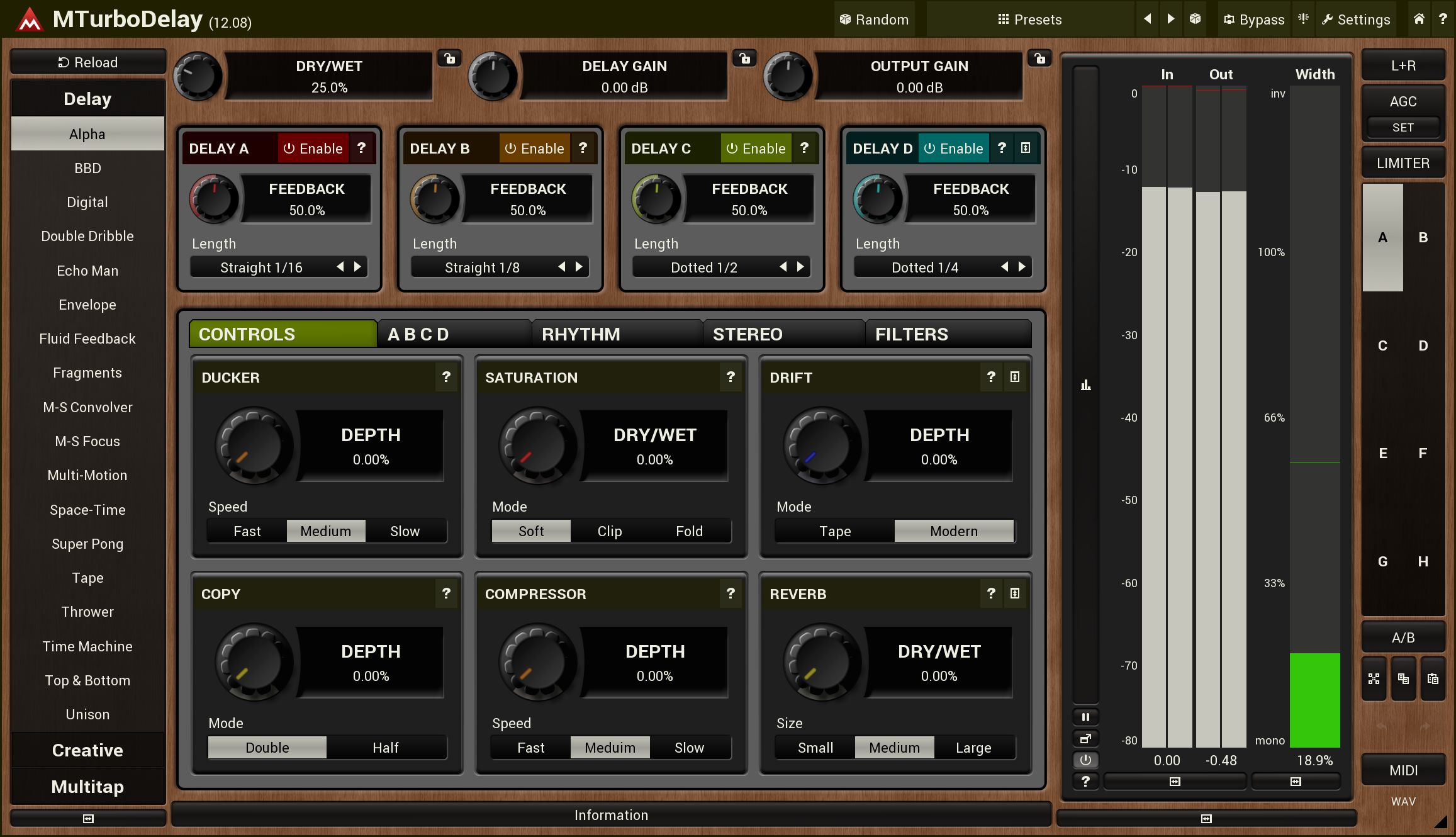
Task: Switch to the A B C D tab
Action: click(454, 334)
